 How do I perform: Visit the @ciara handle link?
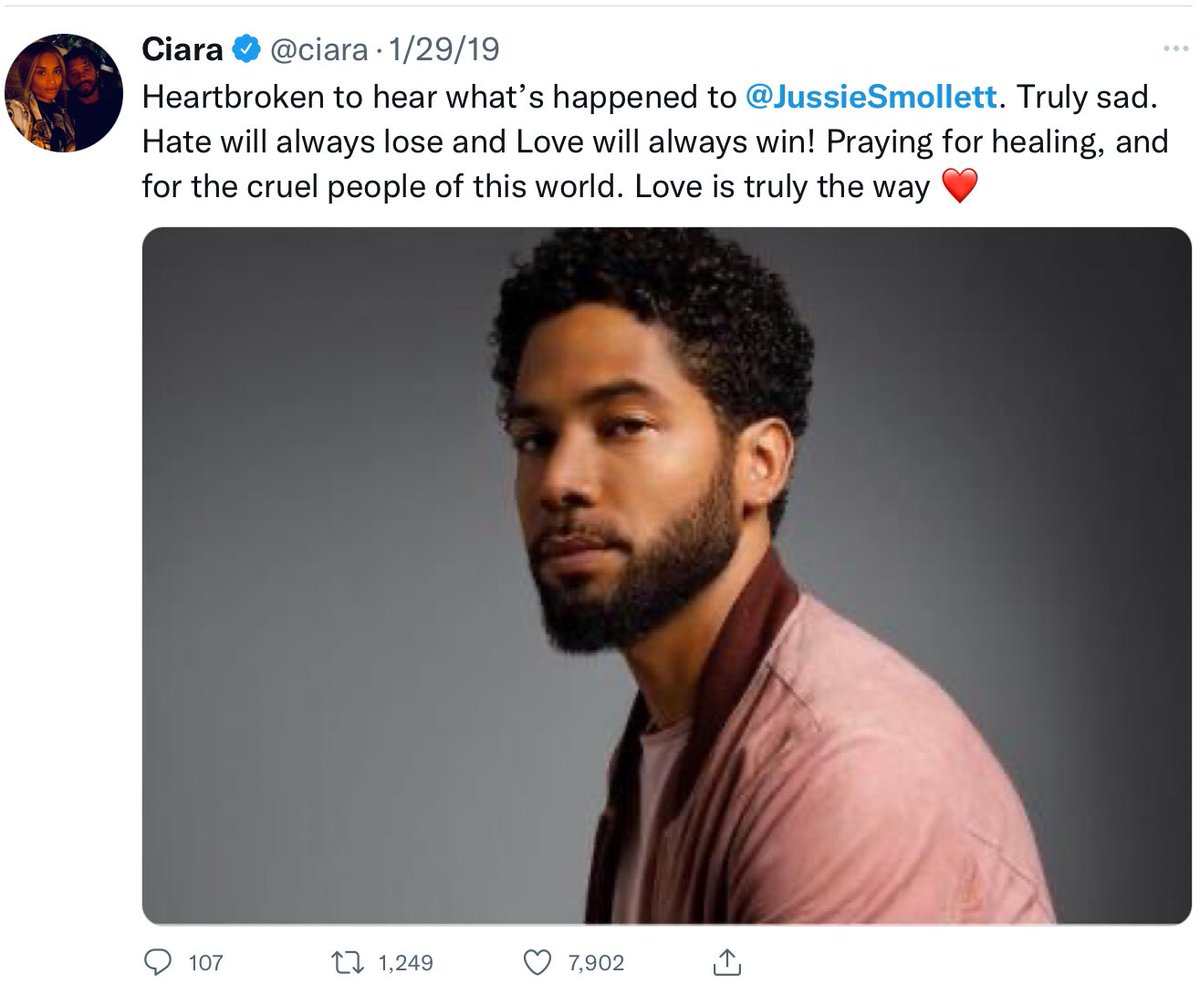click(312, 48)
